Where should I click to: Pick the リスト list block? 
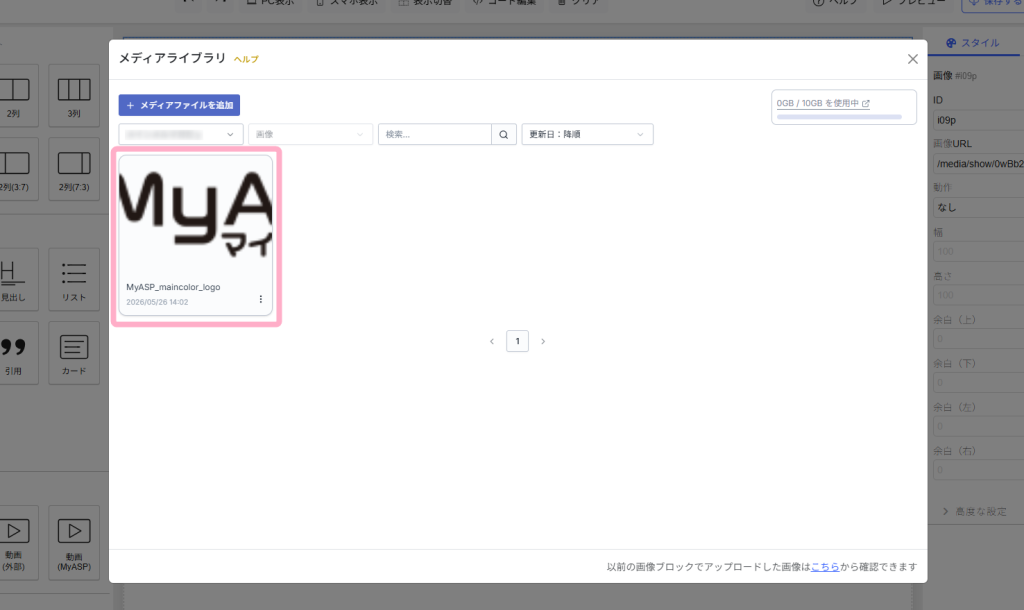point(74,280)
